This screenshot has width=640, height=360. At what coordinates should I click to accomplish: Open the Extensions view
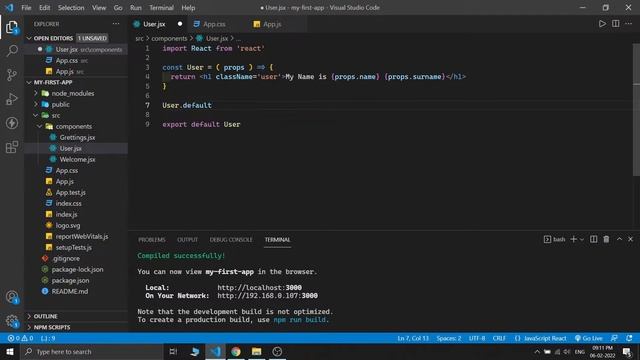[12, 147]
